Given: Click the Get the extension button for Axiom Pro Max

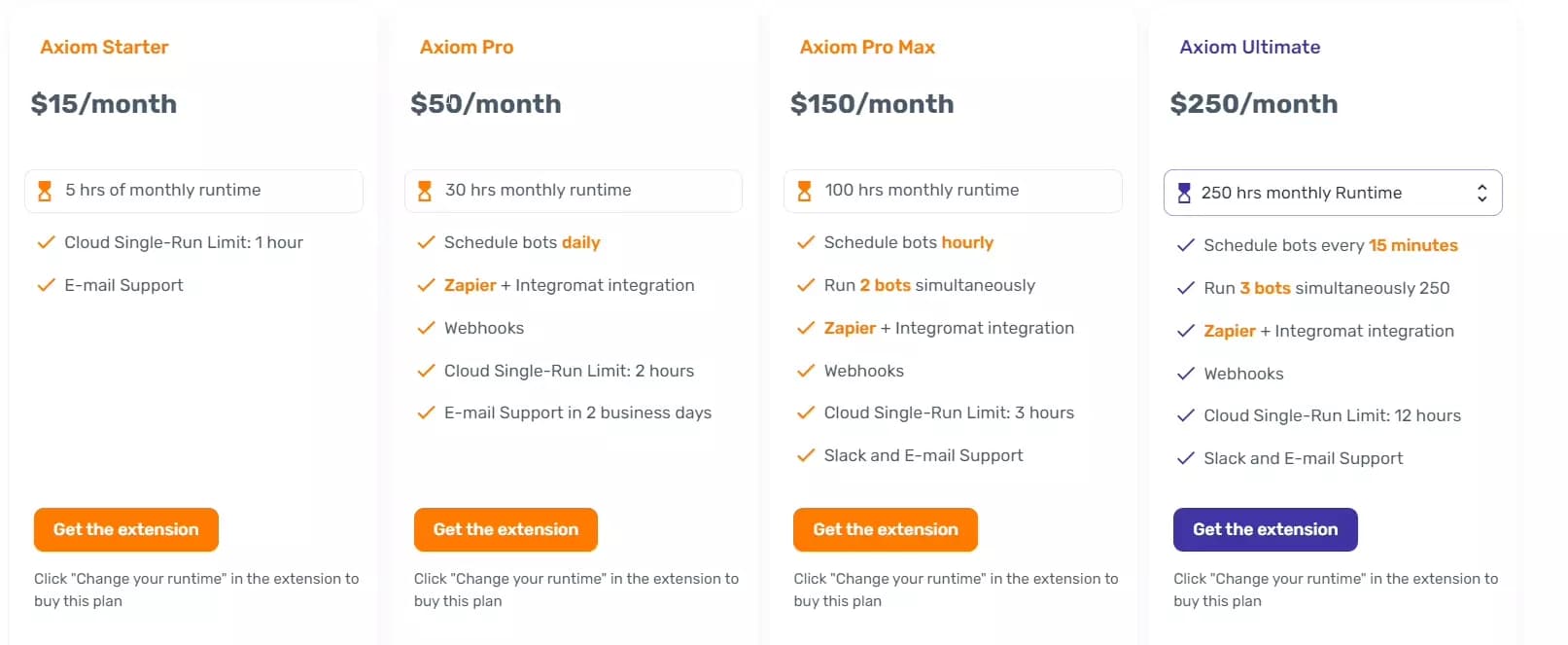Looking at the screenshot, I should 885,529.
